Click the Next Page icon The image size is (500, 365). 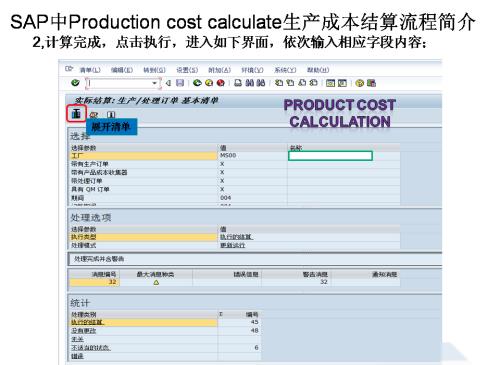[302, 83]
